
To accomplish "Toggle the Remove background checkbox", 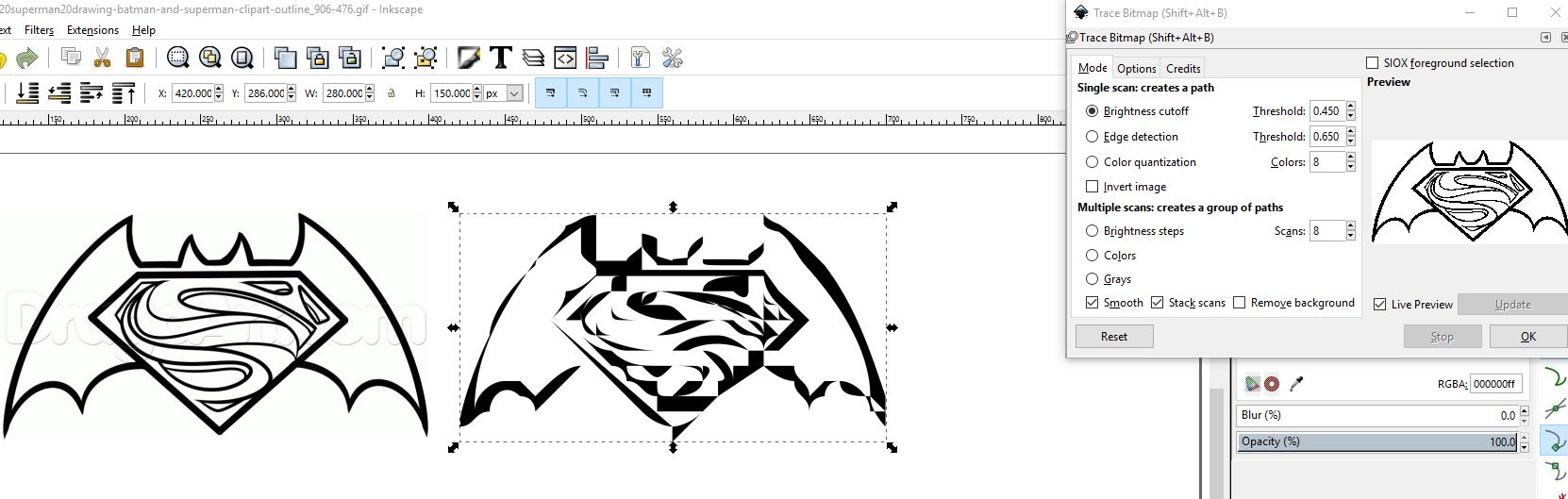I will tap(1240, 303).
